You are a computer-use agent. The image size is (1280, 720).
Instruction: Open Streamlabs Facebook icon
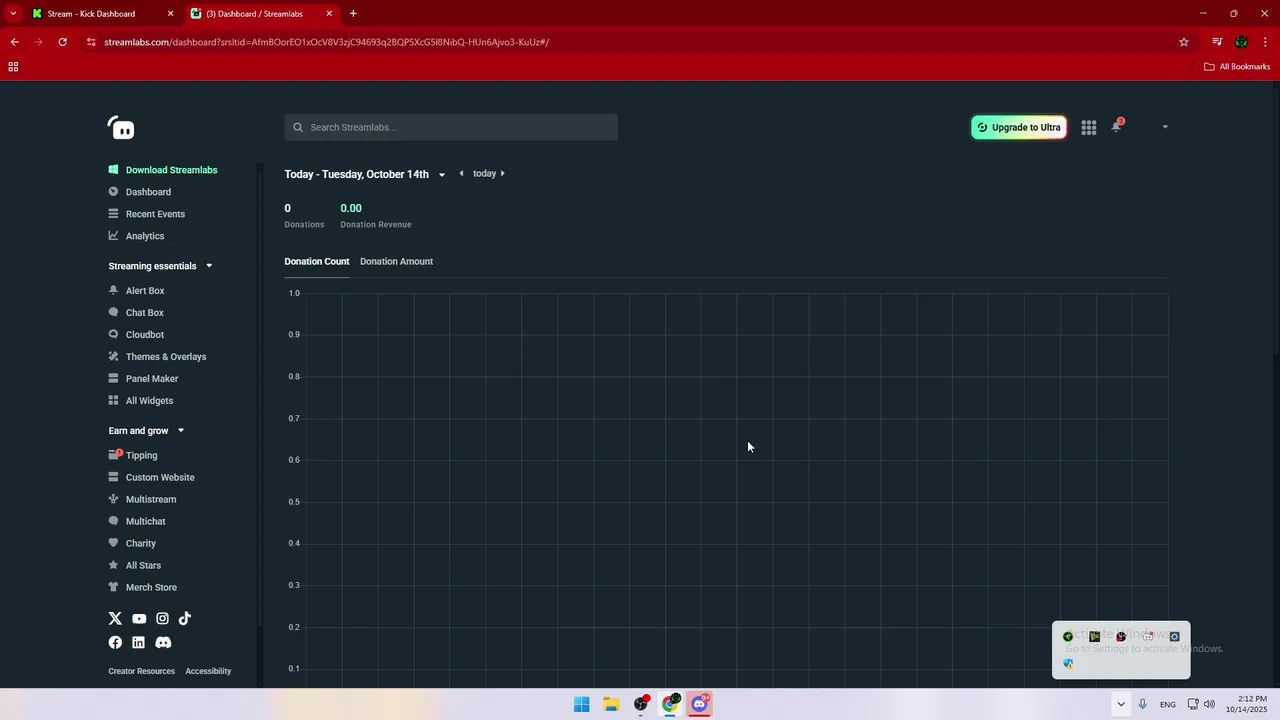coord(115,643)
